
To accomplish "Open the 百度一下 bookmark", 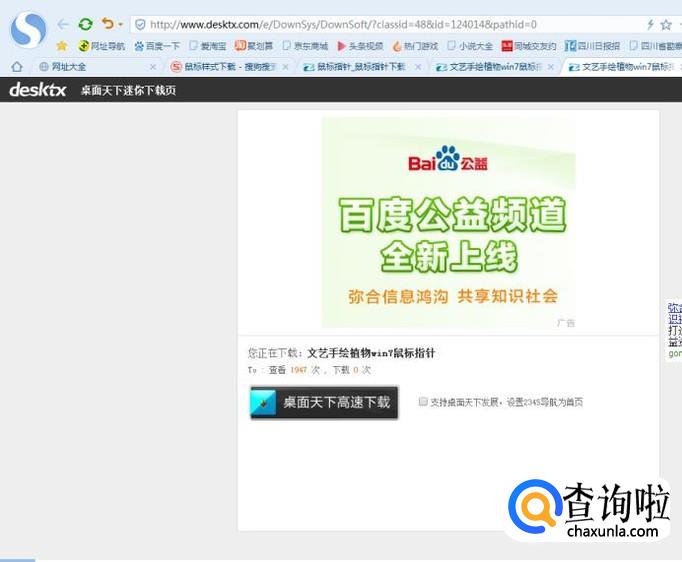I will coord(157,46).
